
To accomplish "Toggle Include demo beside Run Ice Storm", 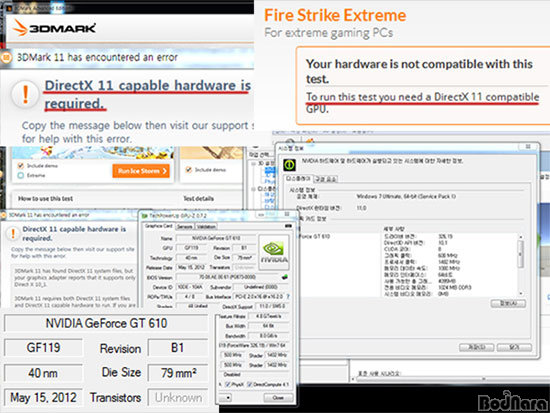I will click(21, 166).
